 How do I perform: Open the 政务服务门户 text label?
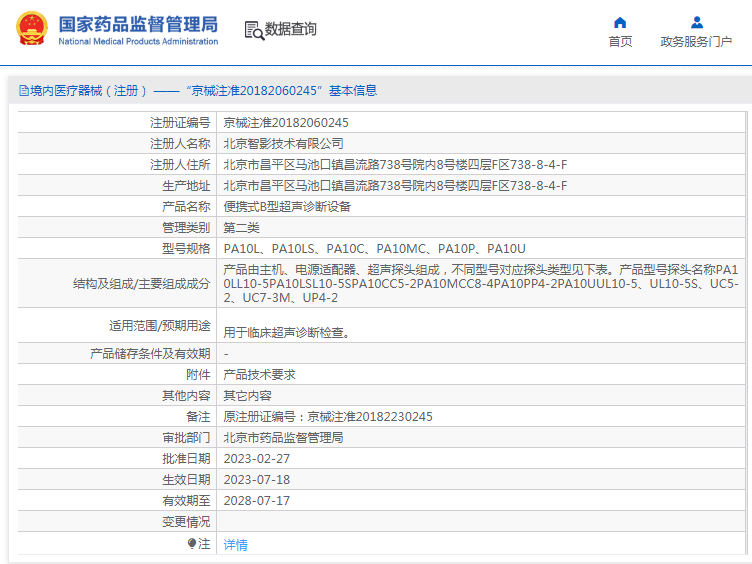tap(696, 42)
